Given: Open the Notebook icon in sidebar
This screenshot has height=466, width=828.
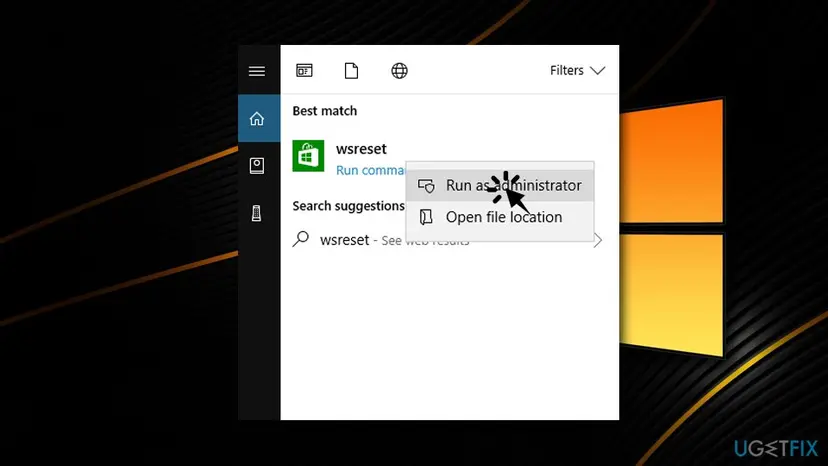Looking at the screenshot, I should 257,166.
